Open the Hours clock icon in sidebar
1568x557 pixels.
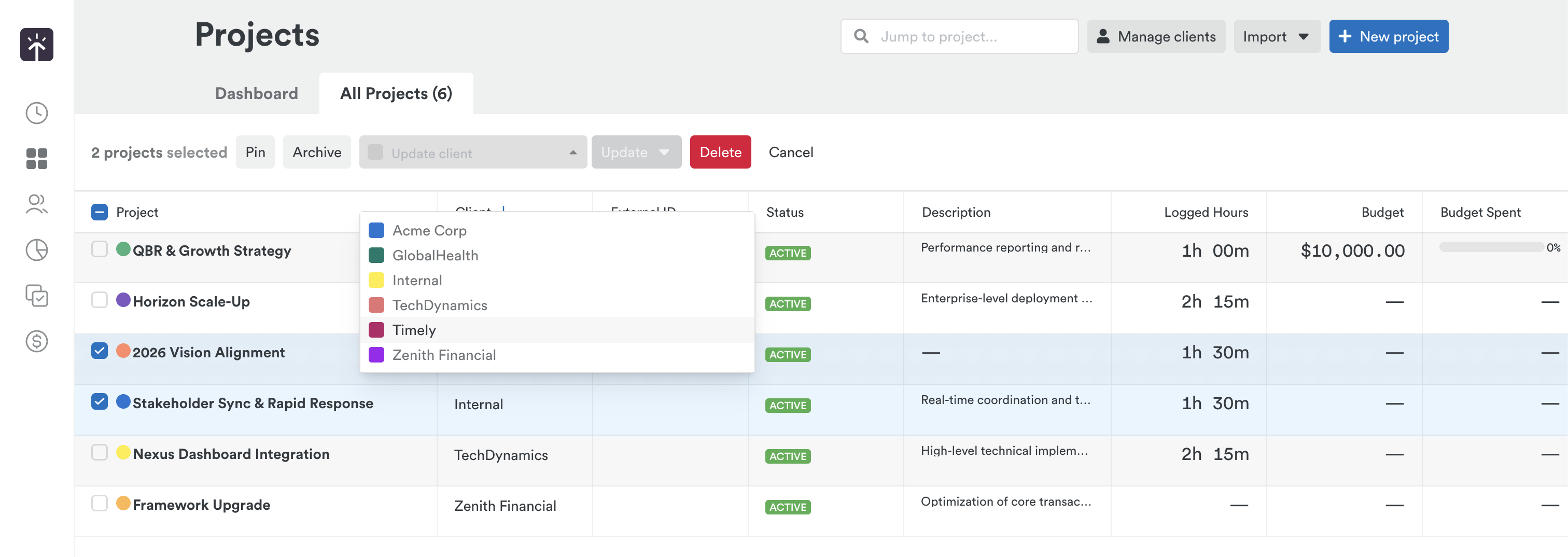click(x=36, y=113)
